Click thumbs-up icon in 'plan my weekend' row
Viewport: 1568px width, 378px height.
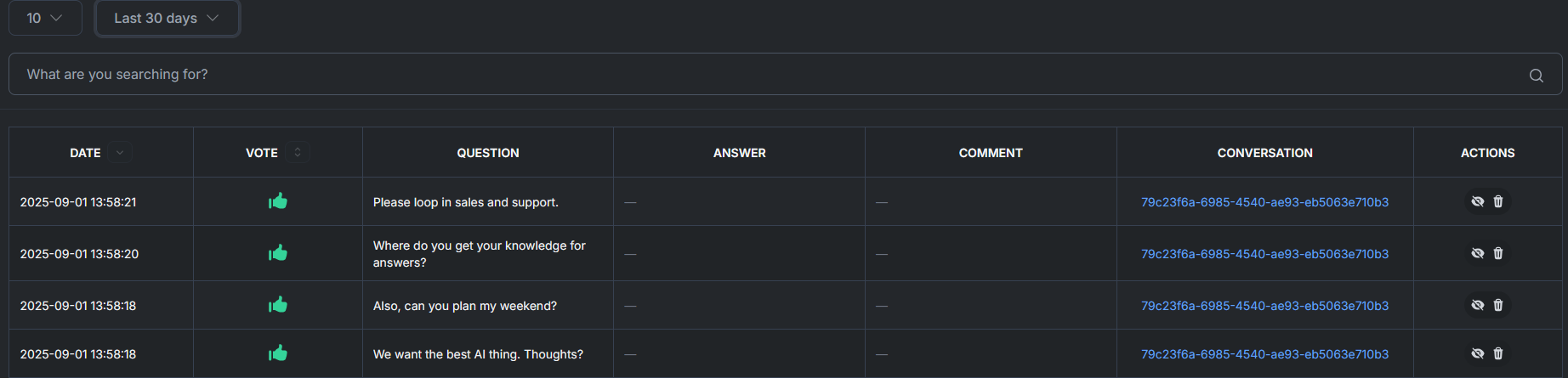(278, 305)
